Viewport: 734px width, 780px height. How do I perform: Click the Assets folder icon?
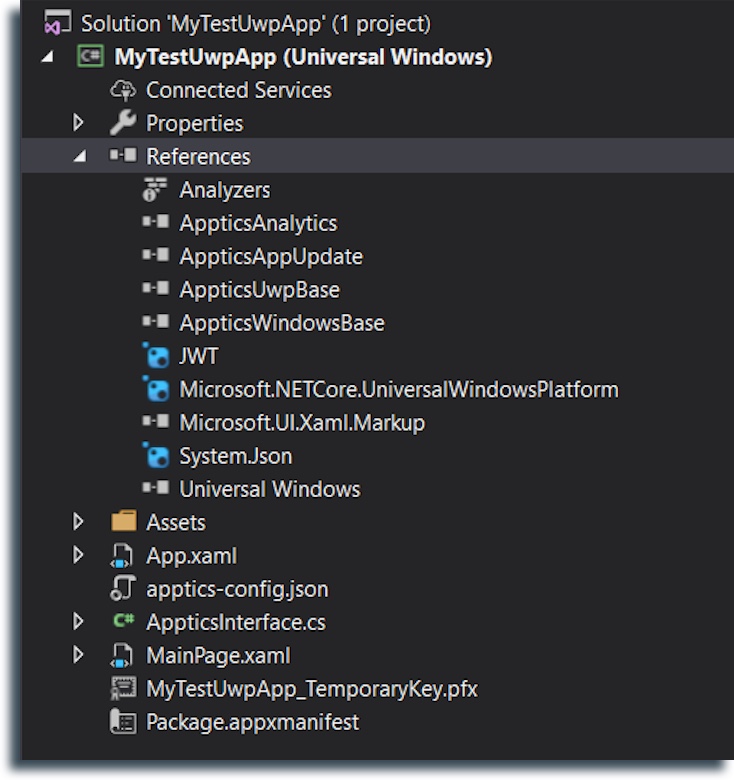[x=123, y=522]
